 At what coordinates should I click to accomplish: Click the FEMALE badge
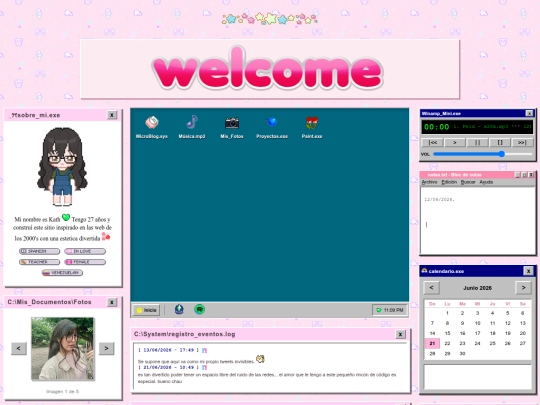(85, 262)
